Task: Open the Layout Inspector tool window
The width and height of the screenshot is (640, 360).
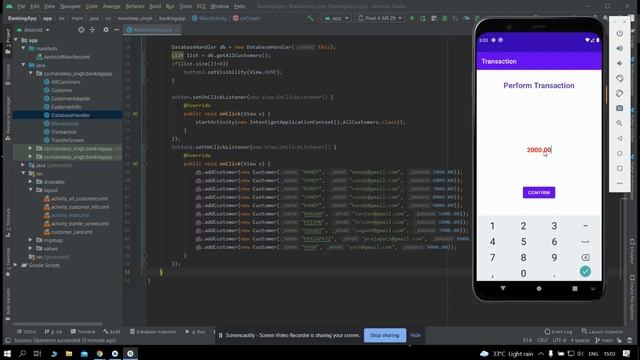Action: [602, 331]
